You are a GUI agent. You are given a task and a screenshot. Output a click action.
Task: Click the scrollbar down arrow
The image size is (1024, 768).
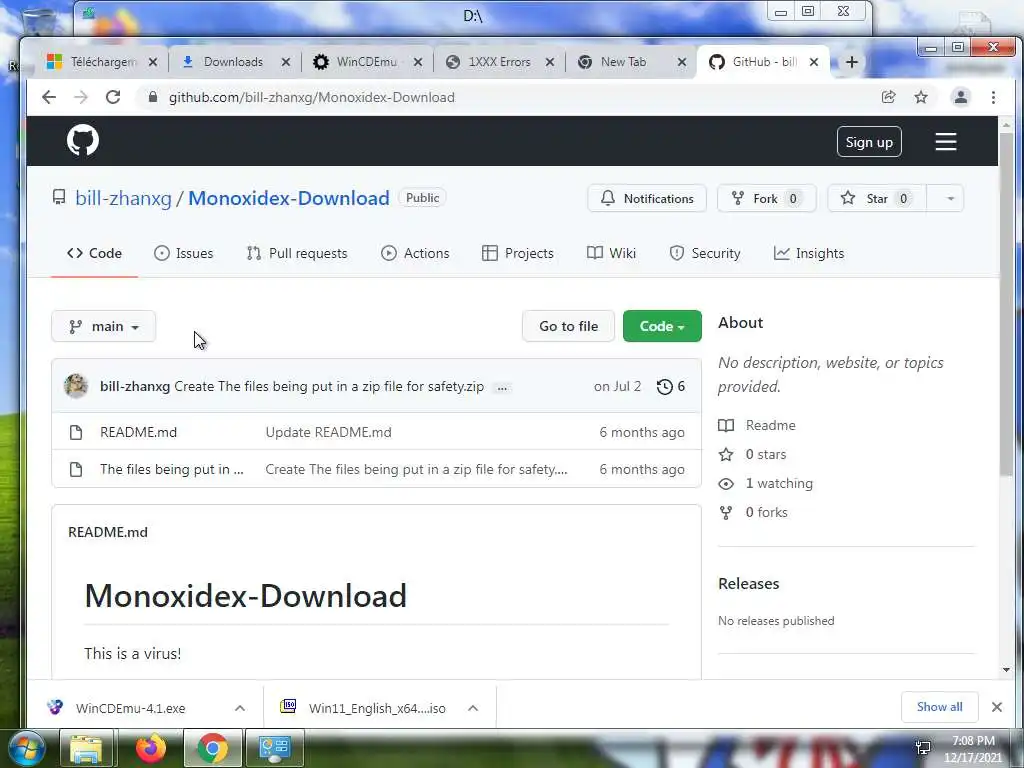click(1006, 670)
